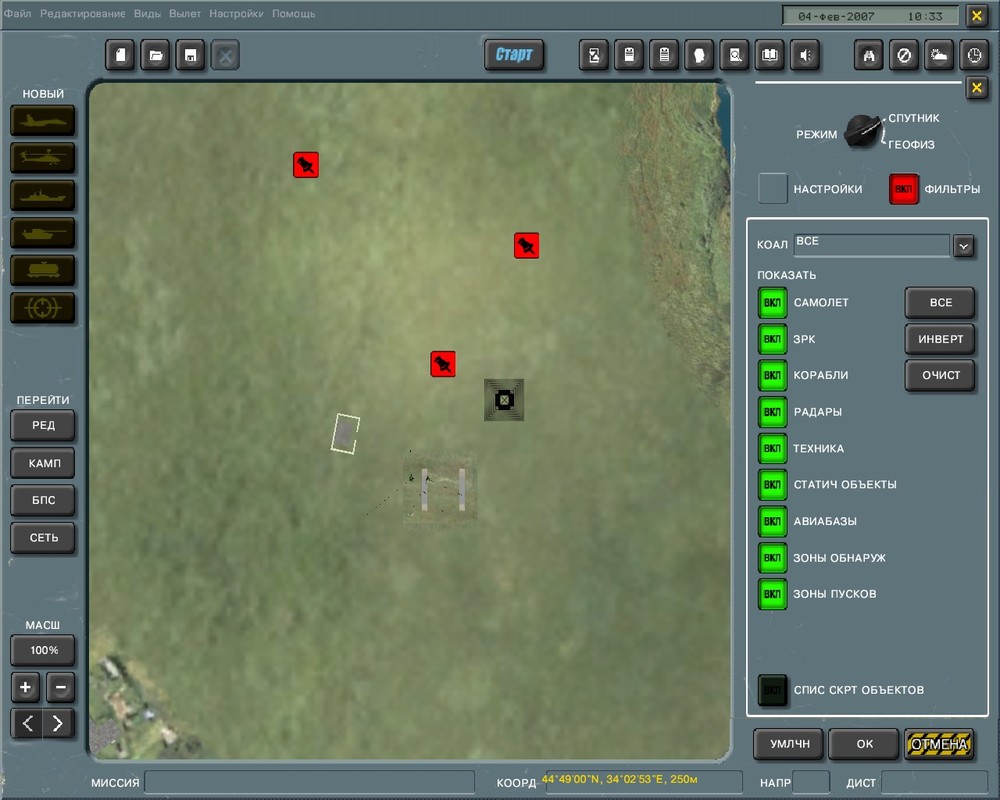This screenshot has height=800, width=1000.
Task: Expand the КОАЛ coalition dropdown
Action: (964, 246)
